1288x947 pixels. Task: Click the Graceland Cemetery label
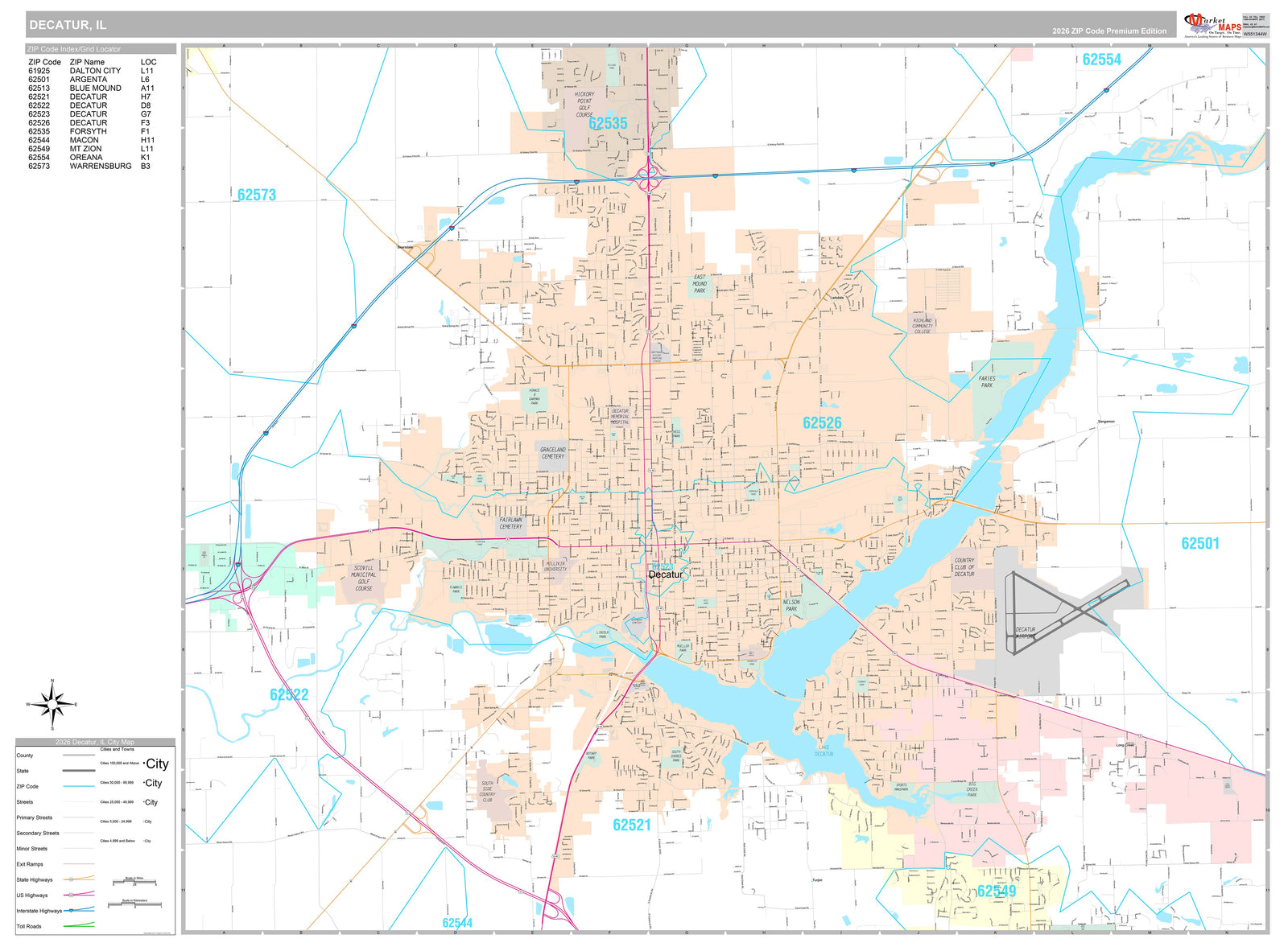pos(553,453)
